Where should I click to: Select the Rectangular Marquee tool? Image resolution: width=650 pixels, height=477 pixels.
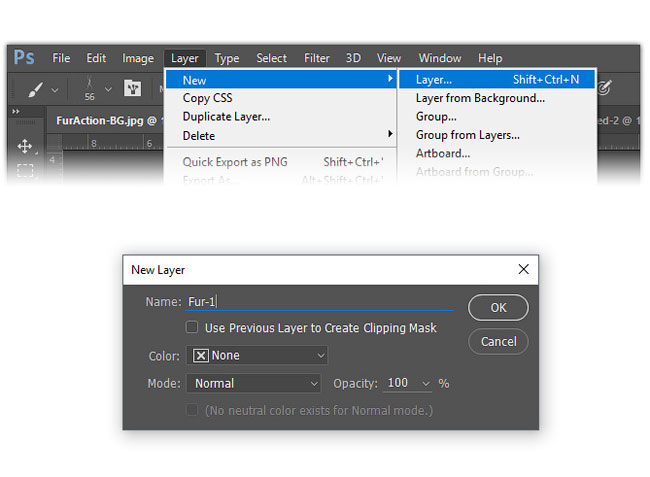tap(25, 170)
